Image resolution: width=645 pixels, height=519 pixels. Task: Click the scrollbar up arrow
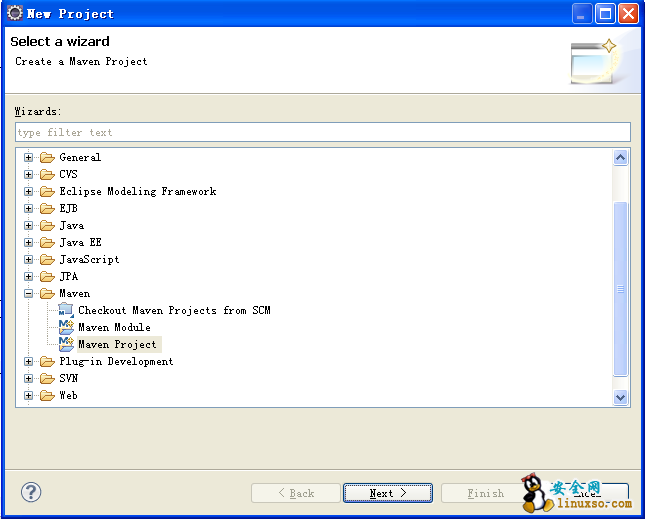[x=621, y=157]
